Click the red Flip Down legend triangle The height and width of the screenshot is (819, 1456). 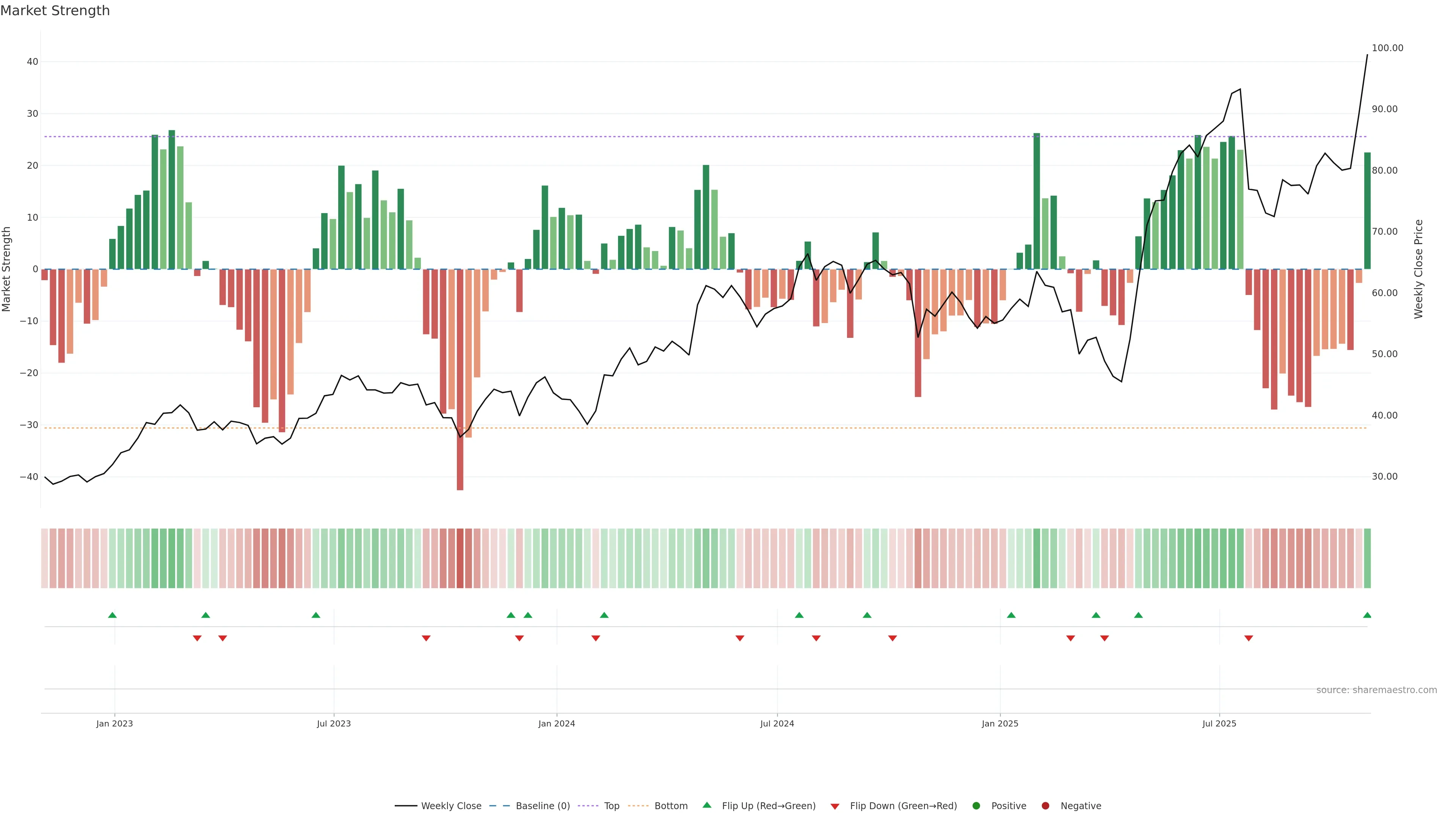(835, 806)
